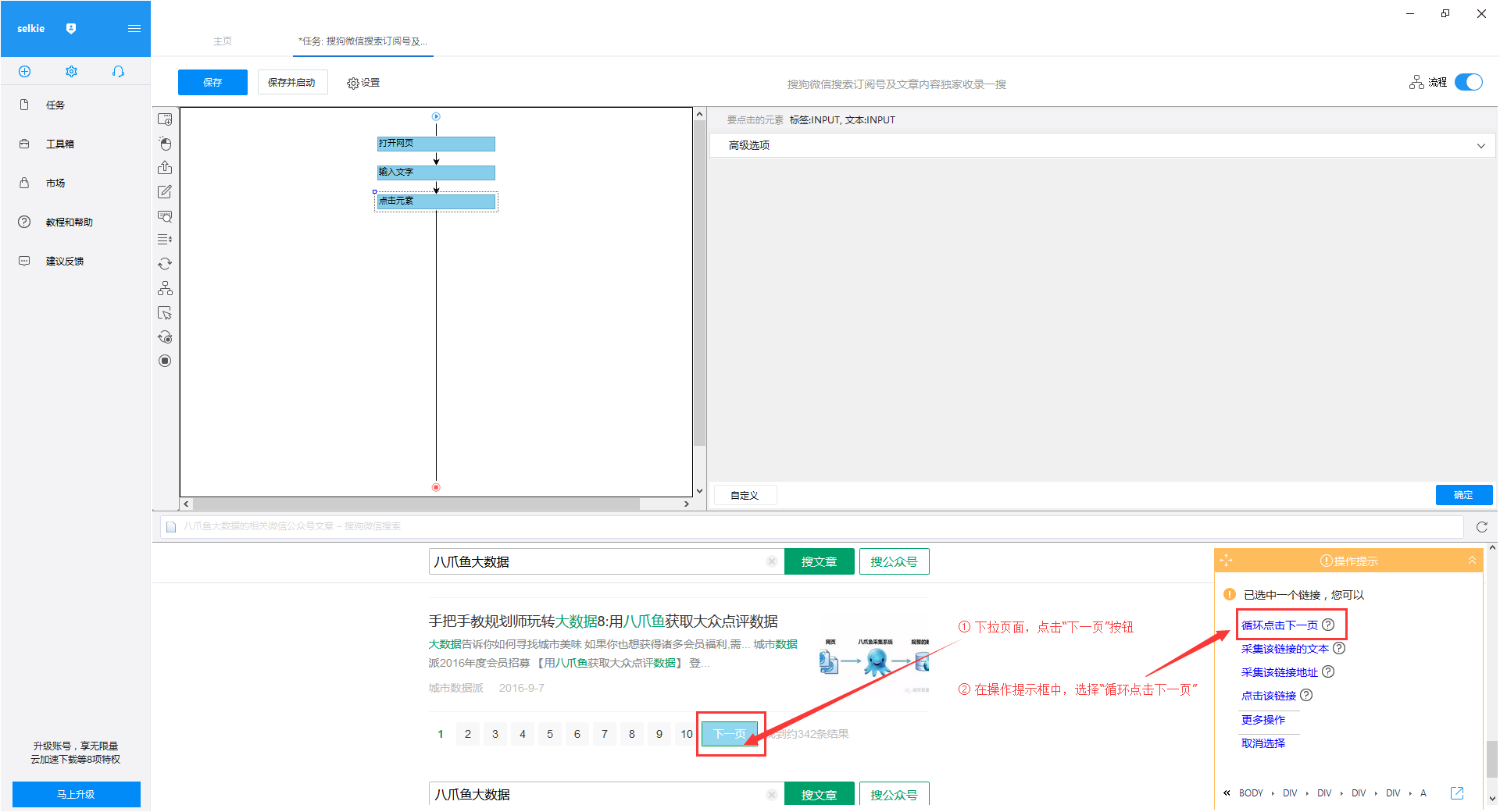Toggle the 流程 switch off

[x=1469, y=82]
